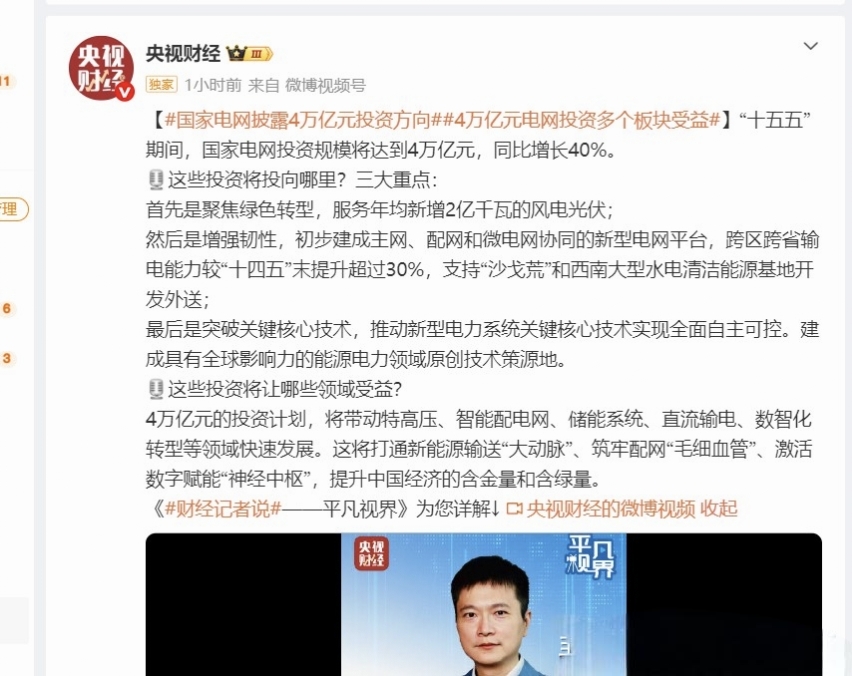
Task: Click the 1小时前 post timestamp
Action: [212, 85]
